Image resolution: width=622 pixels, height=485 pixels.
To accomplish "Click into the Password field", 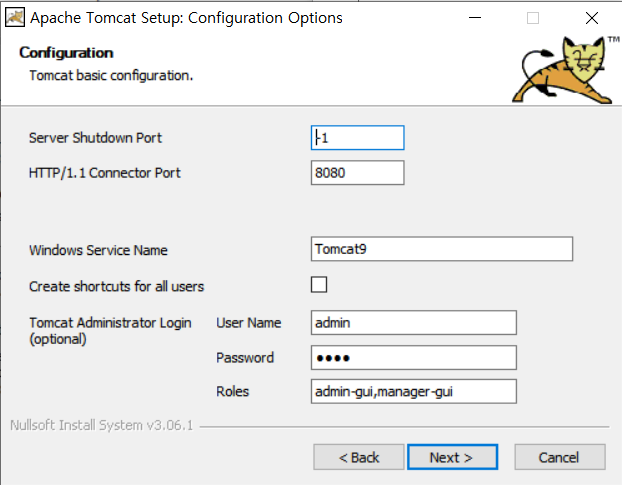I will coord(414,358).
